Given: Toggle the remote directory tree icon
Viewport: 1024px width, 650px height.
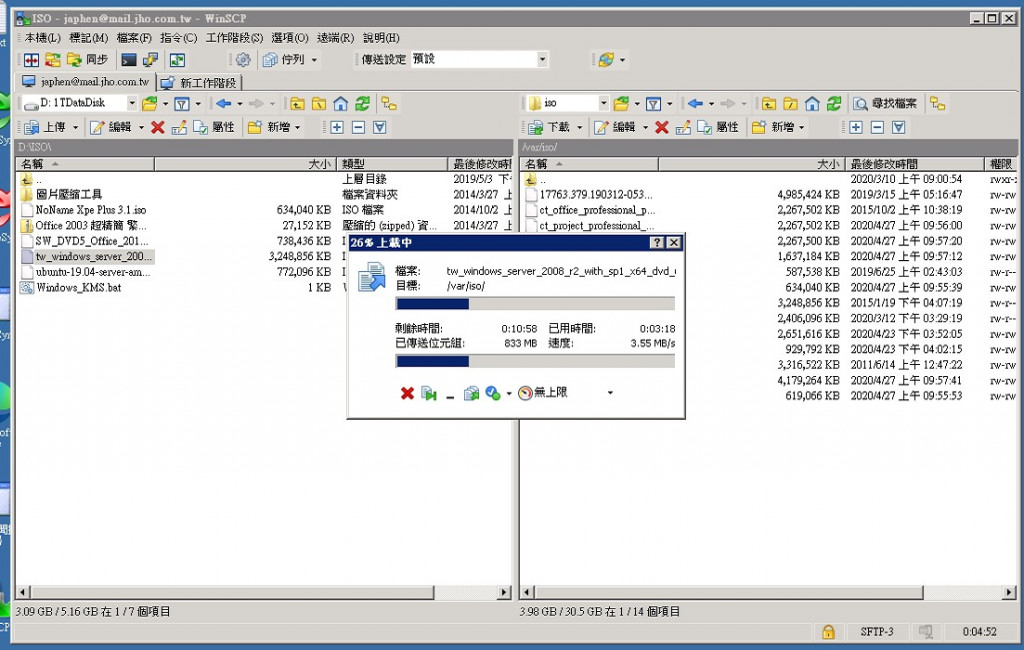Looking at the screenshot, I should click(x=938, y=103).
